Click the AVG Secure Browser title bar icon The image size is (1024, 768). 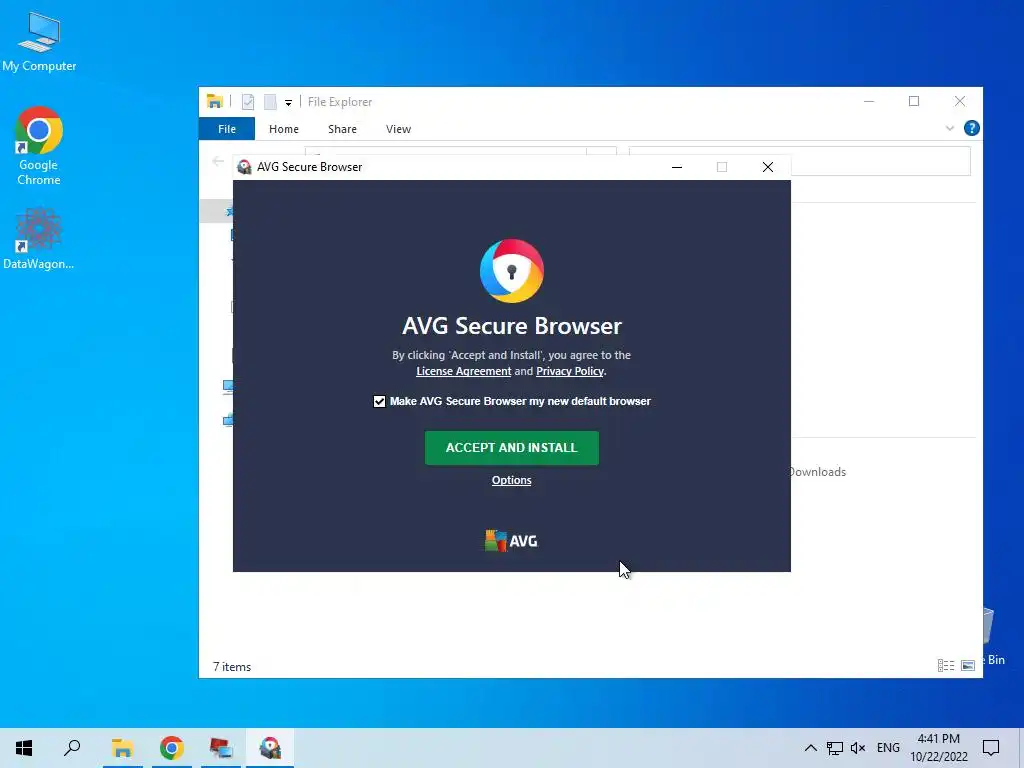244,167
